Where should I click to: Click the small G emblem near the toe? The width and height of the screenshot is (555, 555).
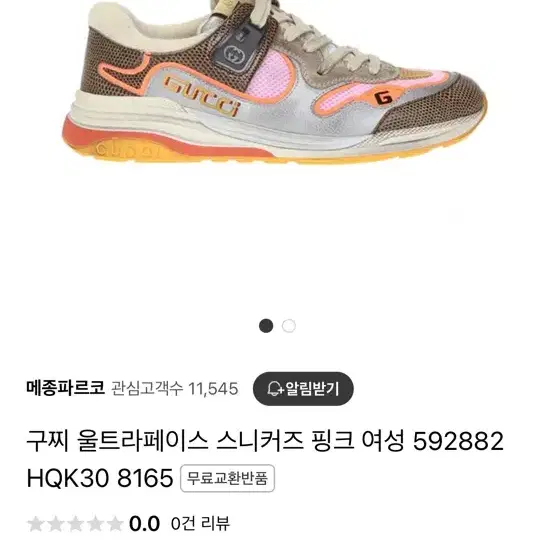pyautogui.click(x=383, y=98)
